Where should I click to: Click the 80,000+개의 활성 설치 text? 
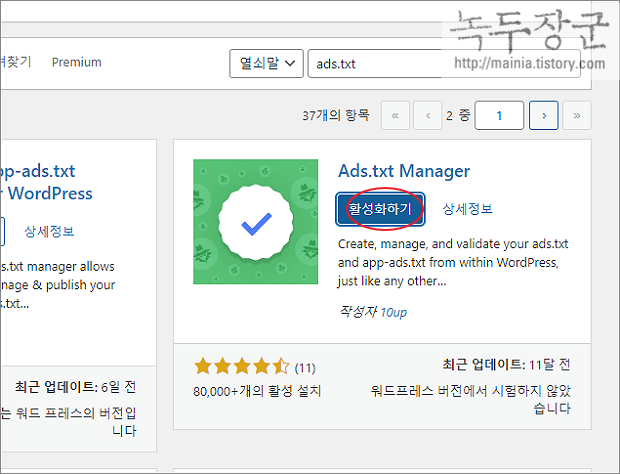pos(257,391)
